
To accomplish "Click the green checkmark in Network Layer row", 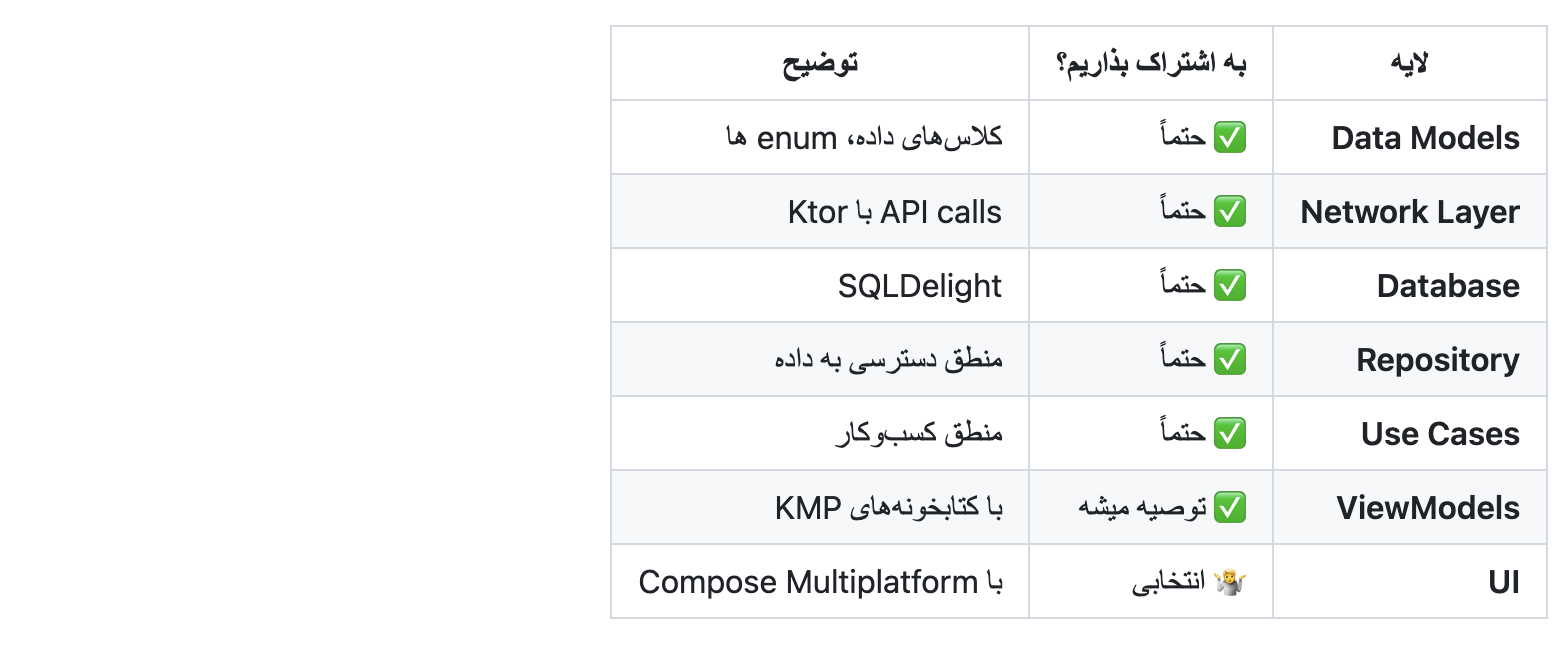I will pos(1230,212).
